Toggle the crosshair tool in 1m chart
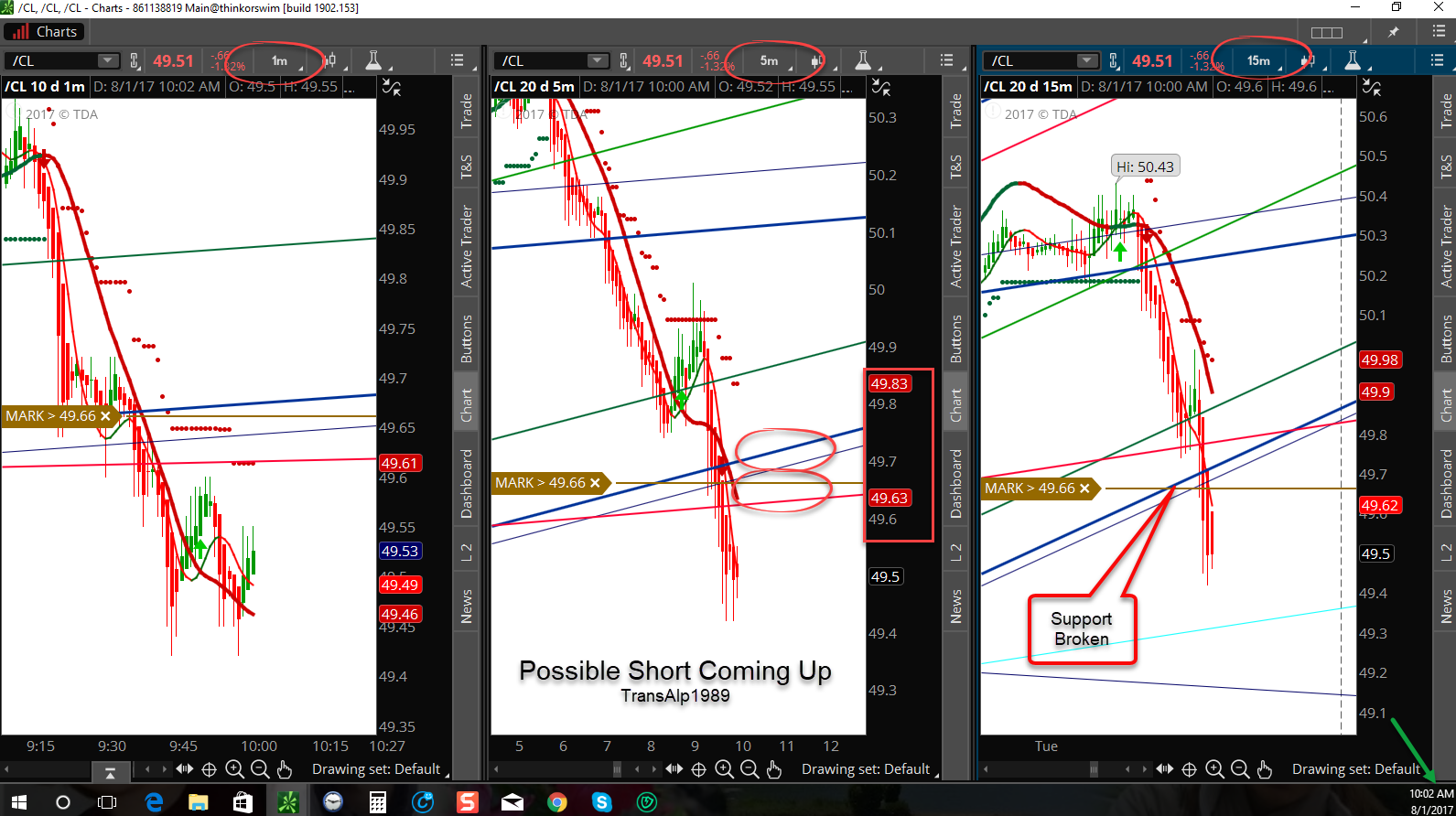This screenshot has width=1456, height=816. tap(209, 769)
